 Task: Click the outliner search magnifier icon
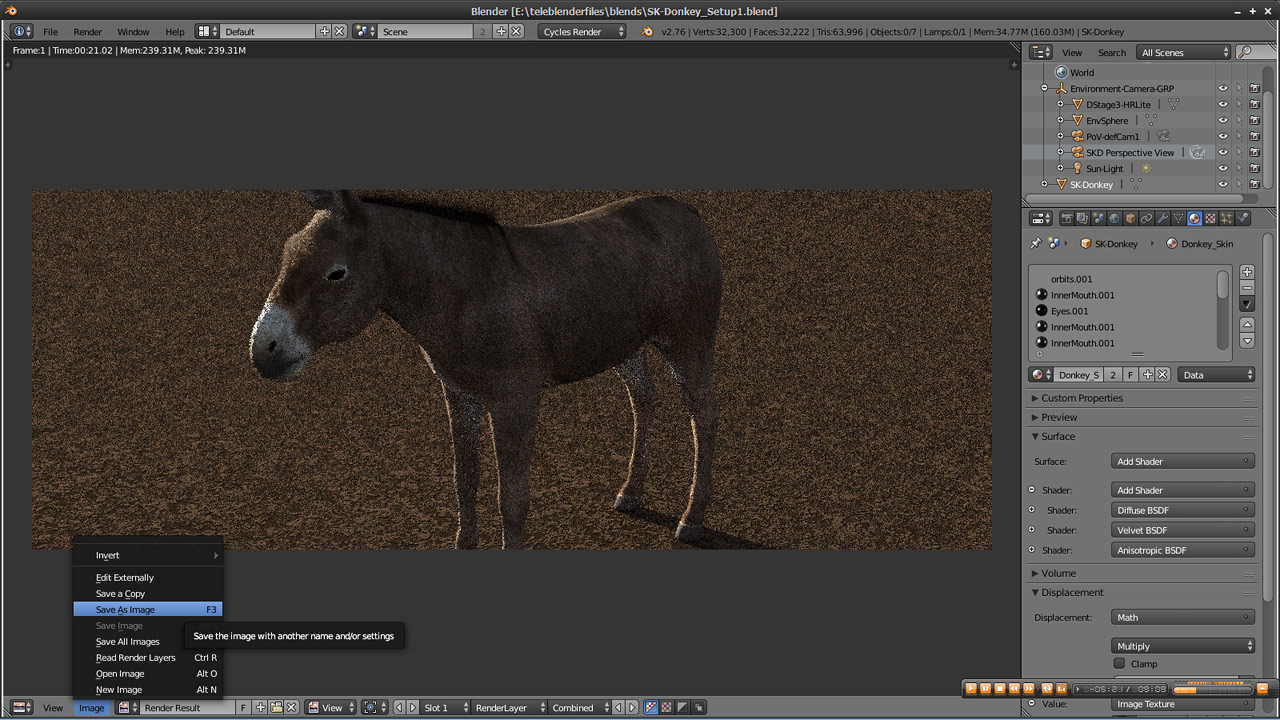[x=1244, y=52]
